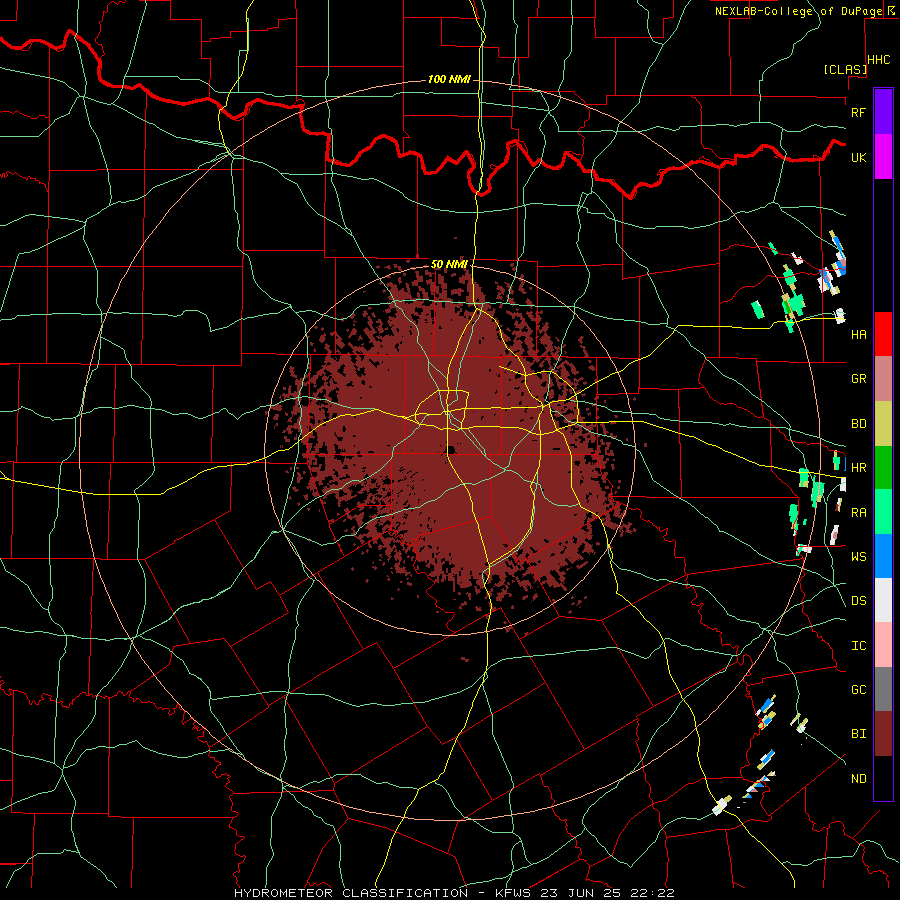Screen dimensions: 900x900
Task: Click the 'RF' legend label text
Action: click(858, 112)
